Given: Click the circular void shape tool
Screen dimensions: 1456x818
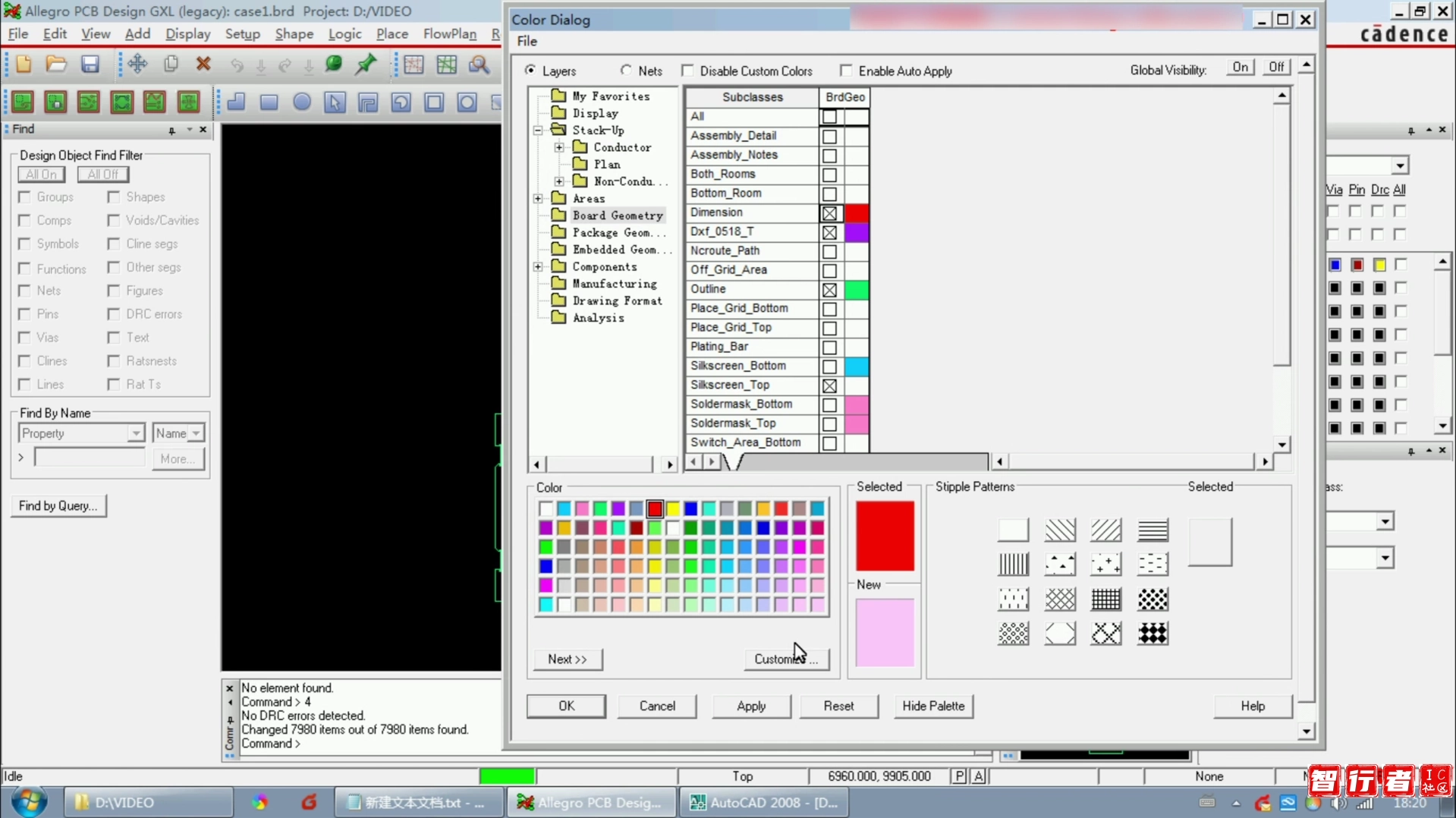Looking at the screenshot, I should (x=467, y=102).
